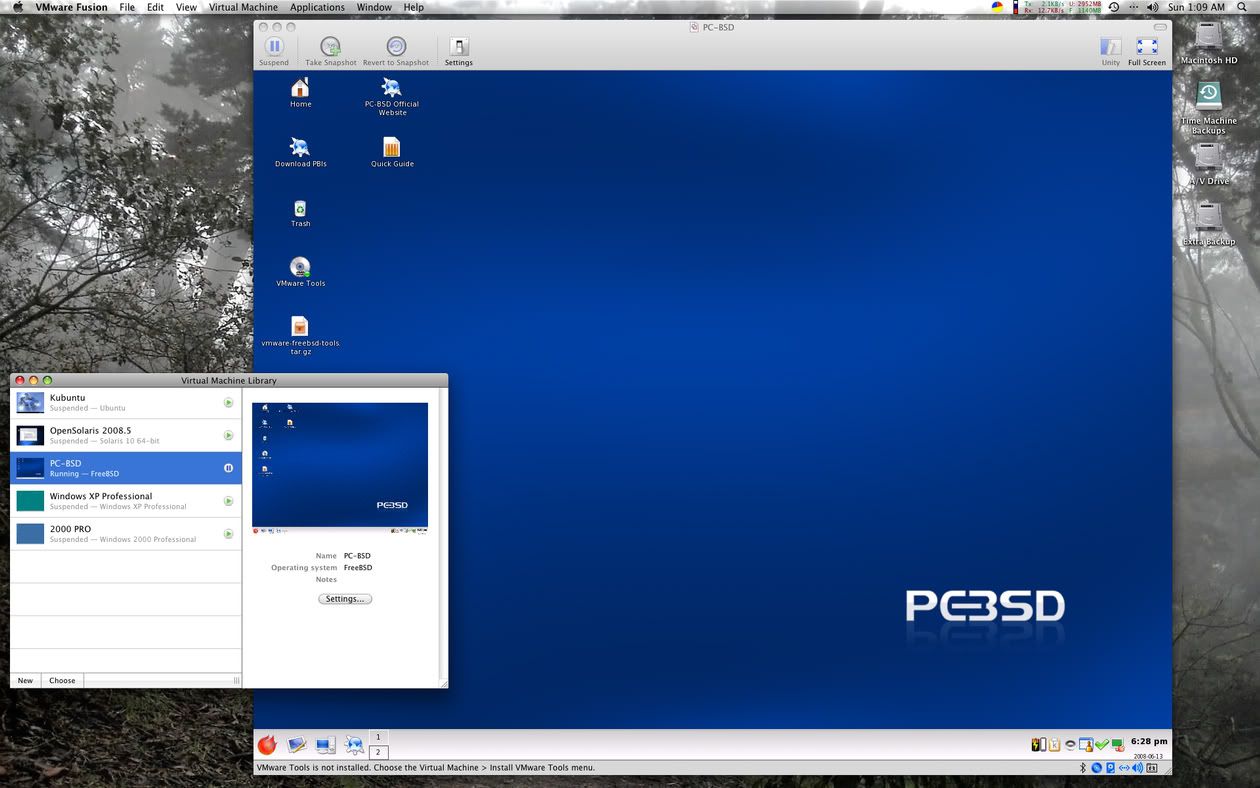Screen dimensions: 1260x788
Task: Click the green checkmark tray icon
Action: pyautogui.click(x=1101, y=744)
